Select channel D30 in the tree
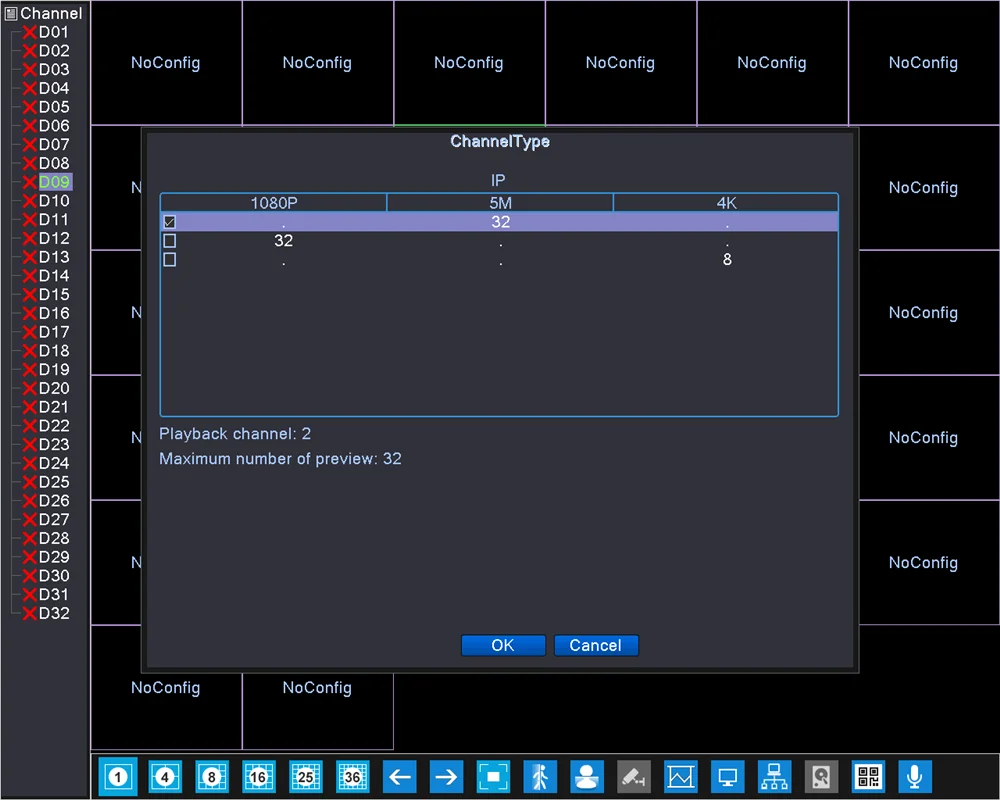 [54, 575]
